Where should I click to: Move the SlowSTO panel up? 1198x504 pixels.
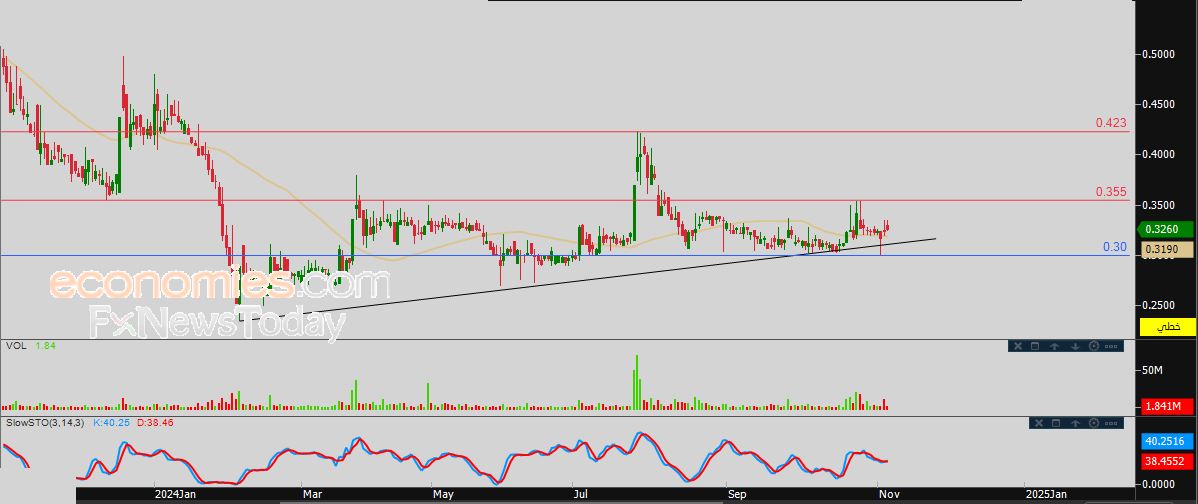tap(1076, 423)
